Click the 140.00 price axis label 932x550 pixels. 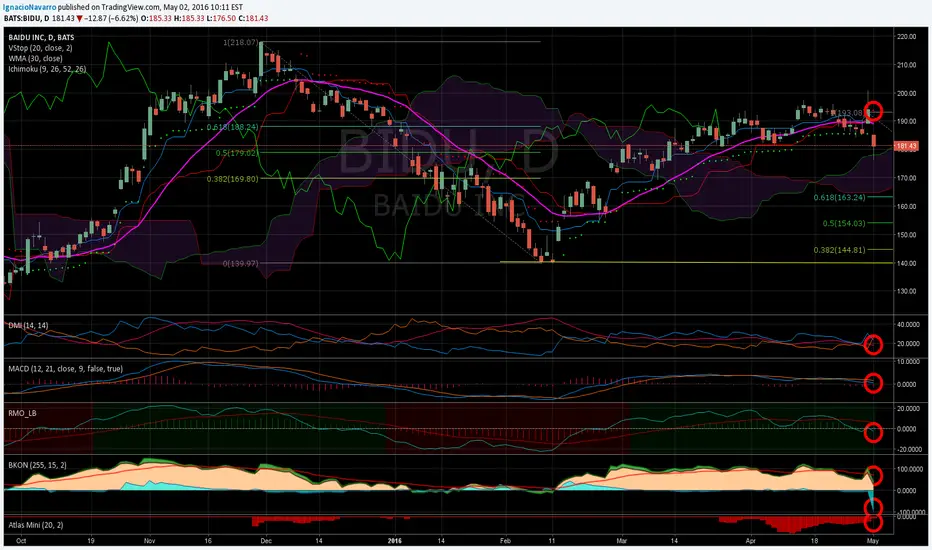coord(907,263)
